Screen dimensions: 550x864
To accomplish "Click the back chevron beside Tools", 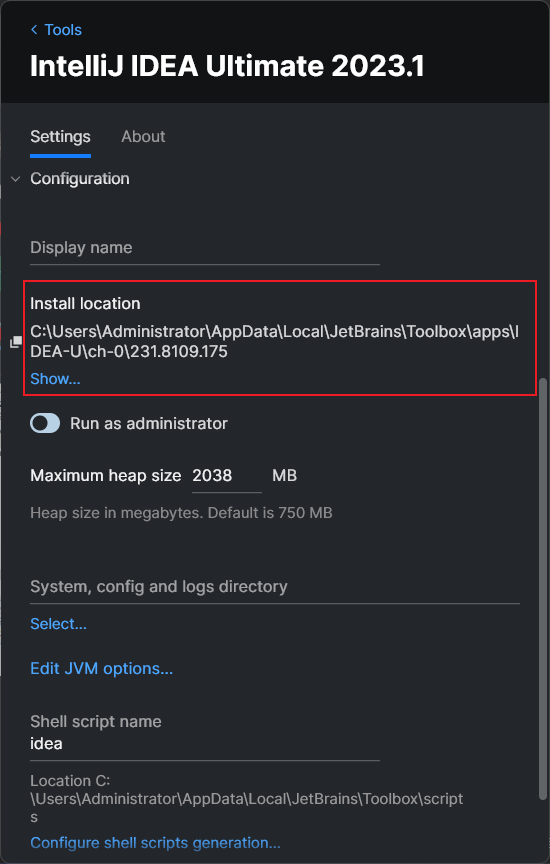I will [34, 30].
